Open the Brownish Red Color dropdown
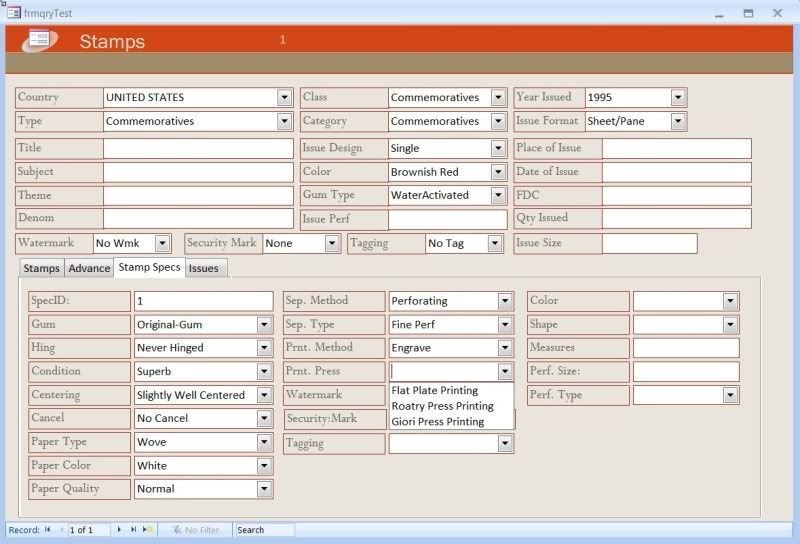Screen dimensions: 800x544 click(498, 171)
